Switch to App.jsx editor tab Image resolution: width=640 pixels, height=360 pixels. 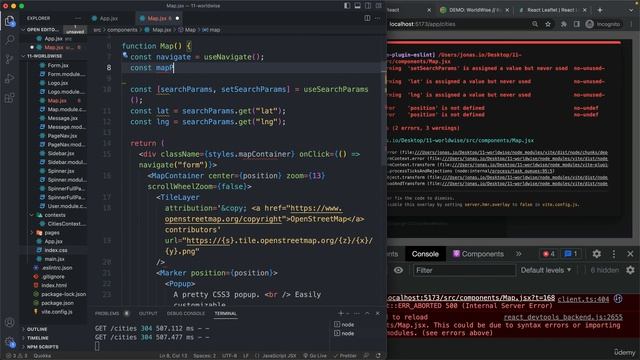point(109,18)
